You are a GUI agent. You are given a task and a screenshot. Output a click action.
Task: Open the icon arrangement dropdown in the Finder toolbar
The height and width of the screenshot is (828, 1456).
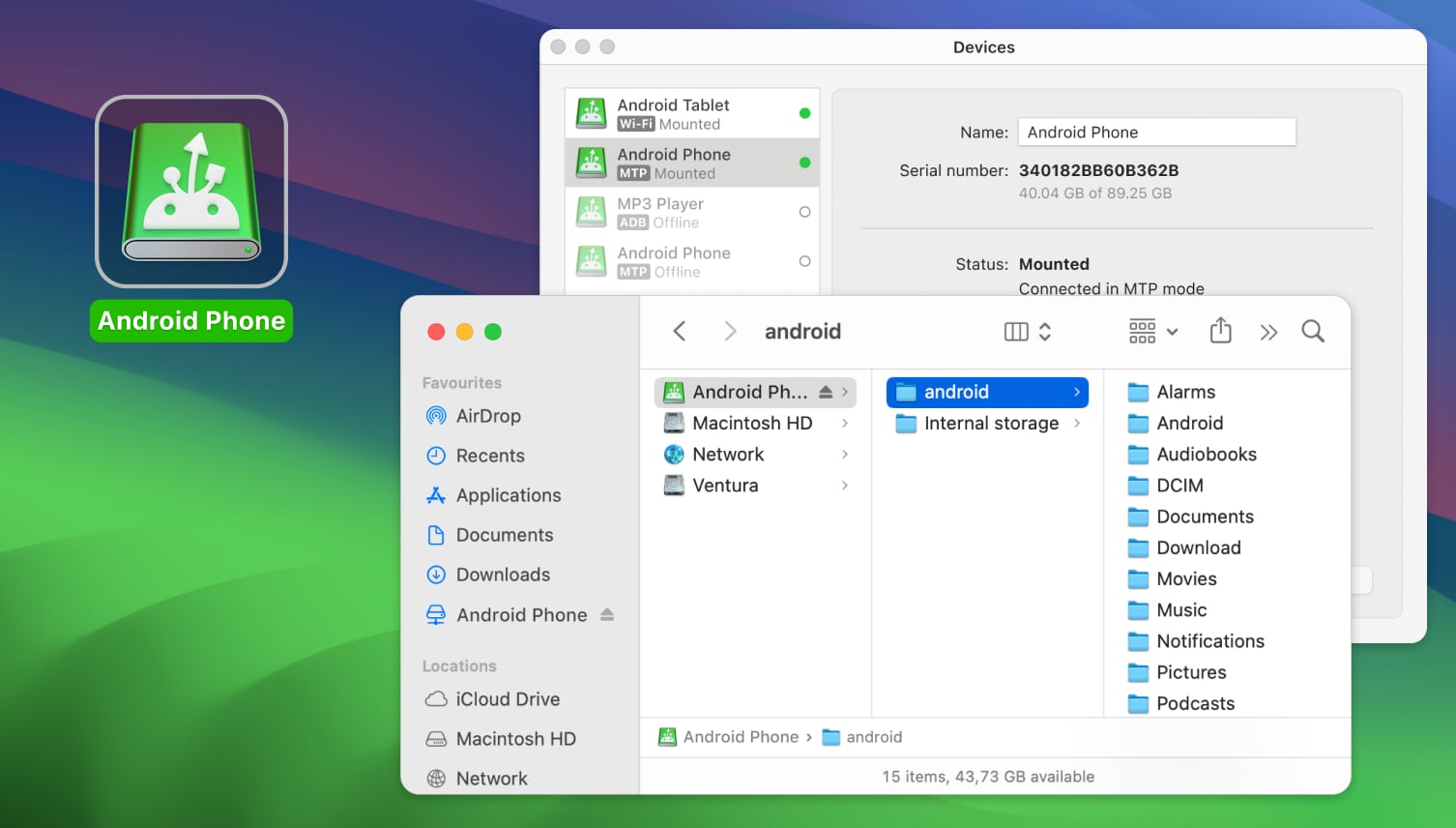pos(1152,331)
